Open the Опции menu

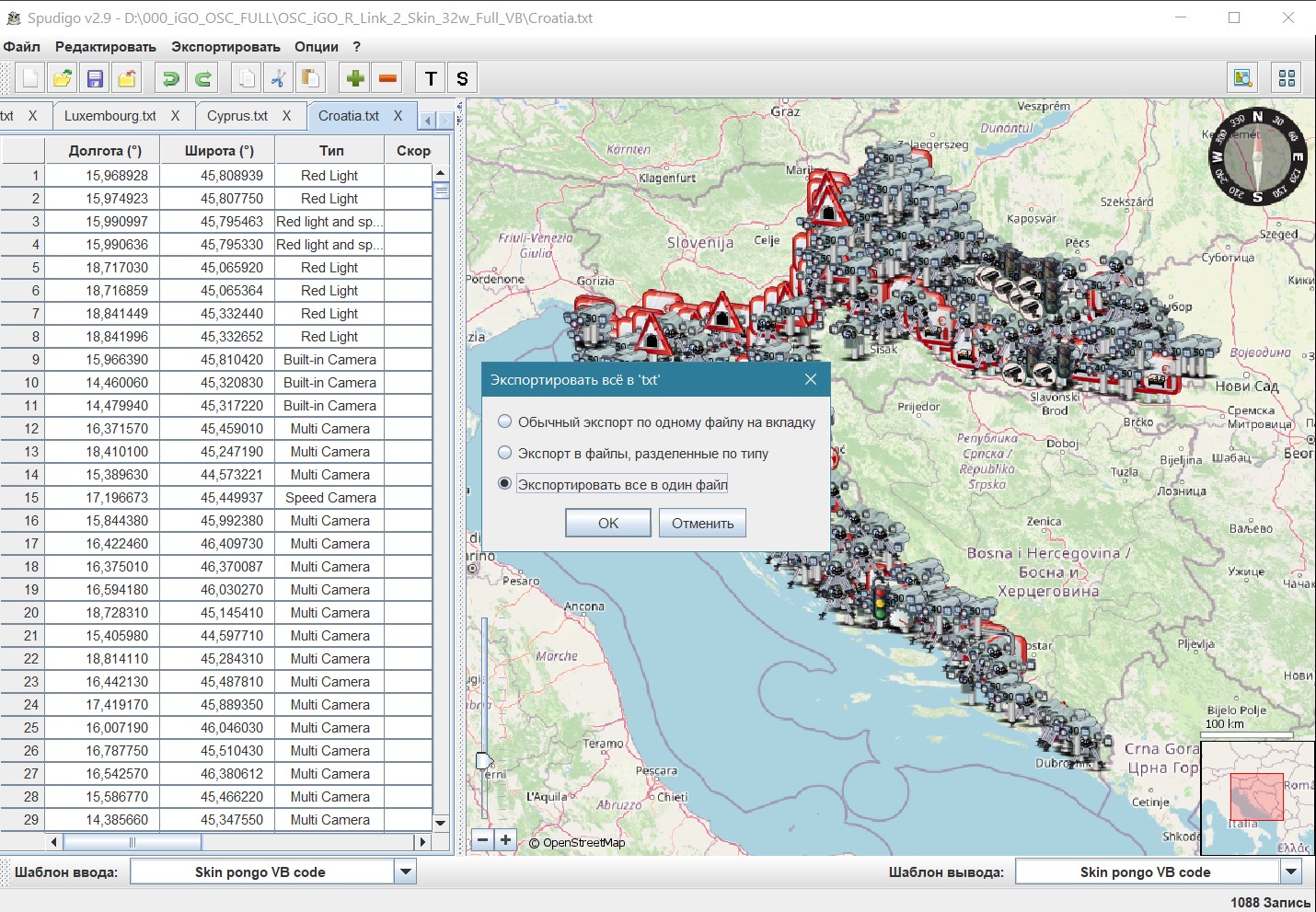coord(317,46)
